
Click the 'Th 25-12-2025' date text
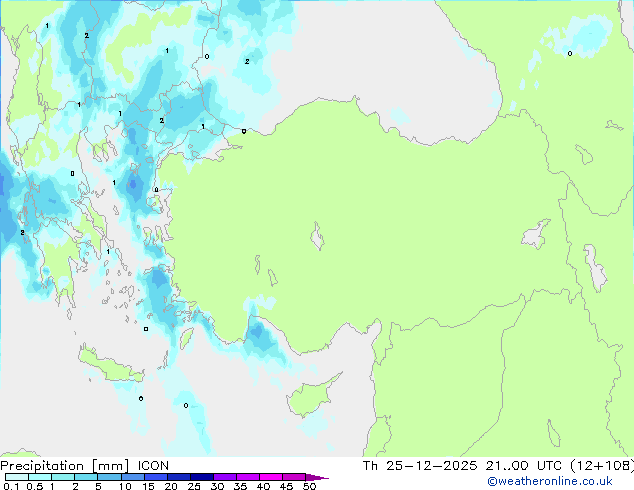(420, 466)
